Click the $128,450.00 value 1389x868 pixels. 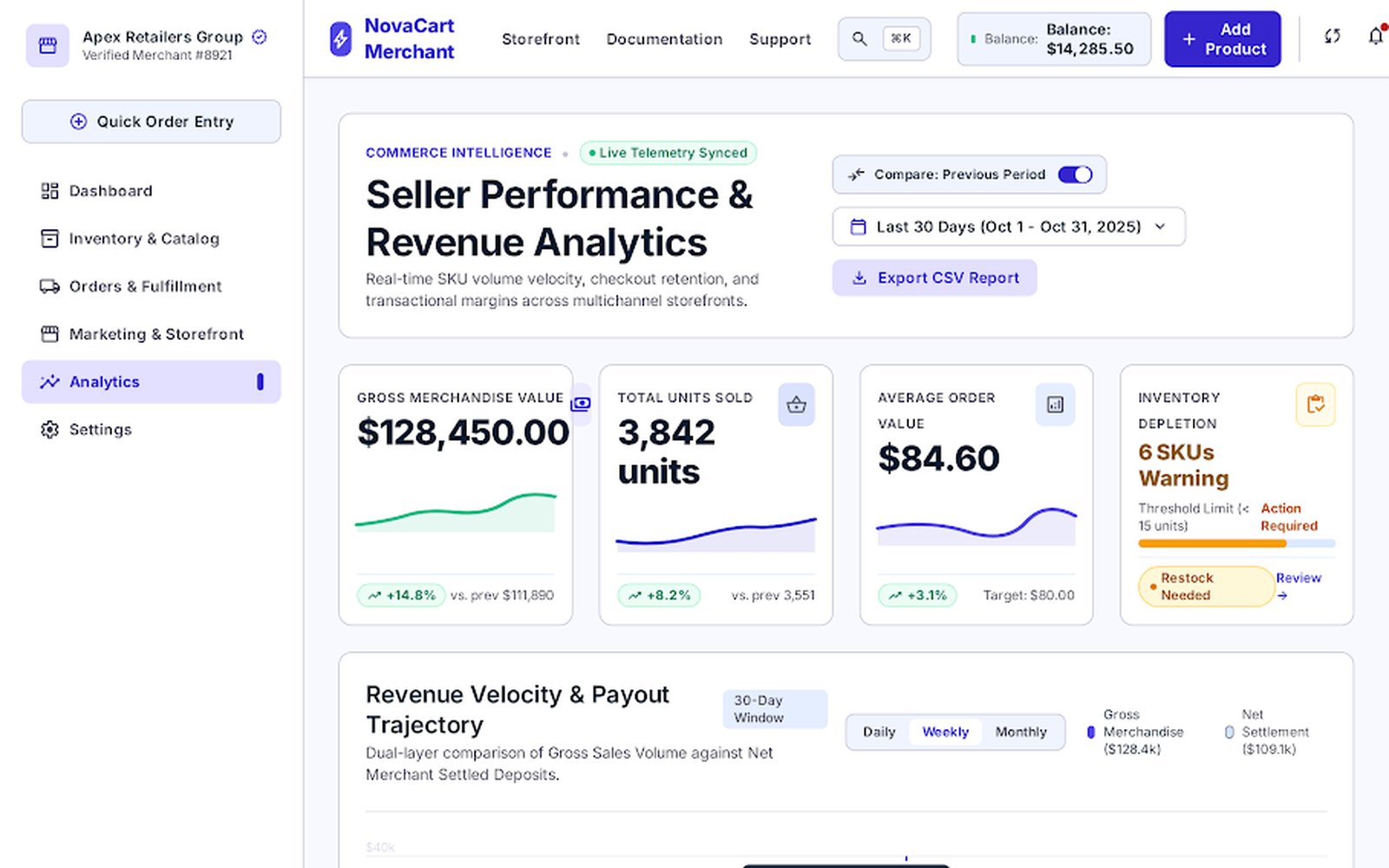(463, 432)
